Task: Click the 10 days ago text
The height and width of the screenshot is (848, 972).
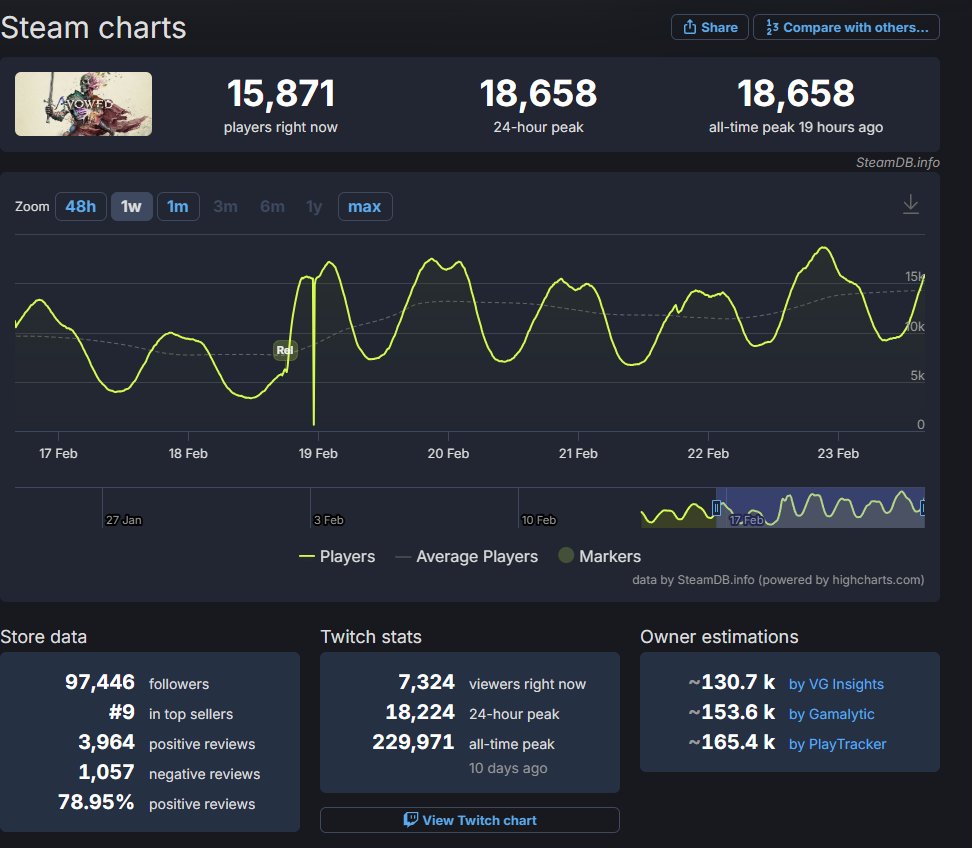Action: pos(508,768)
